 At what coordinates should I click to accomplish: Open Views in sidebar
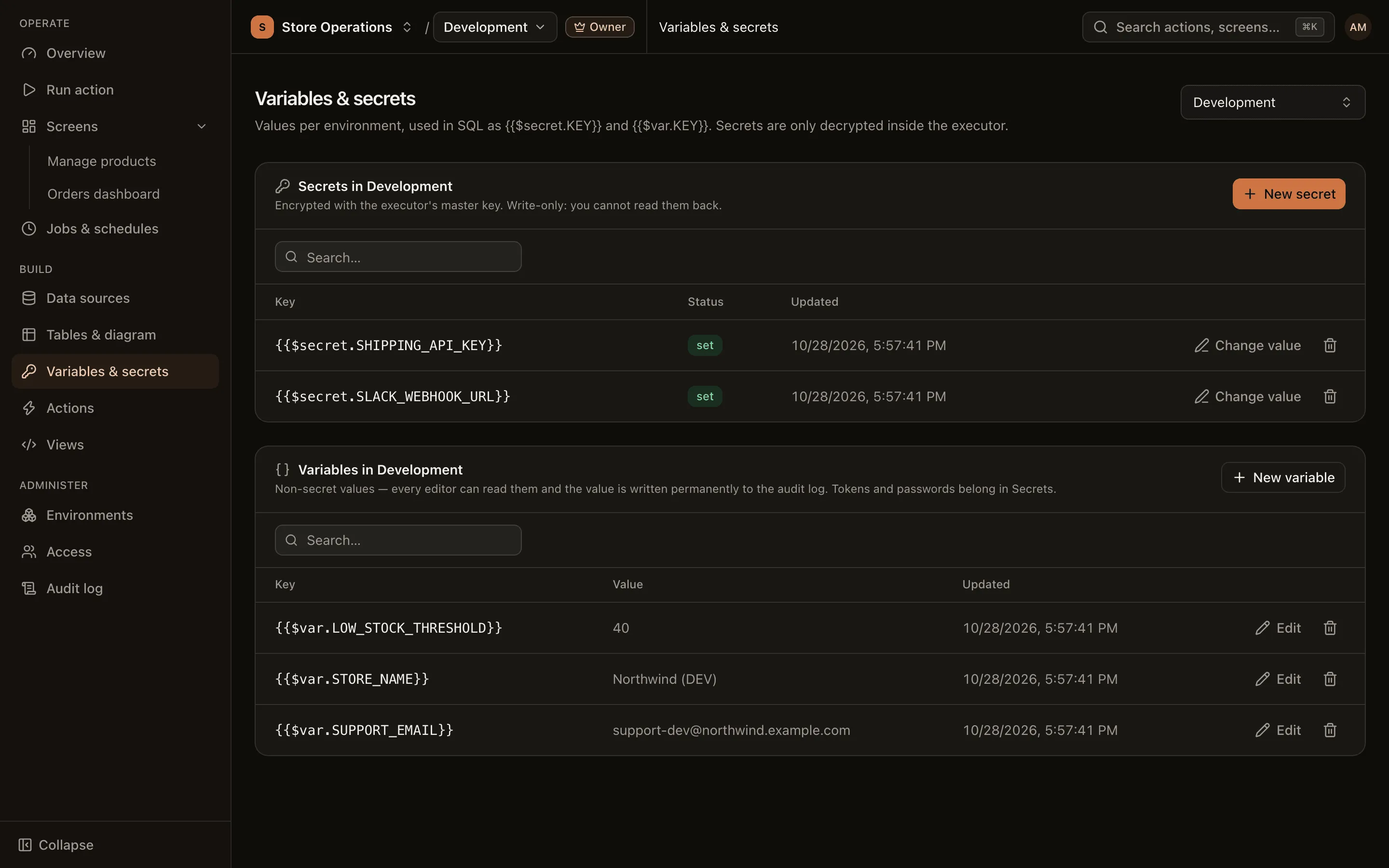[x=115, y=445]
